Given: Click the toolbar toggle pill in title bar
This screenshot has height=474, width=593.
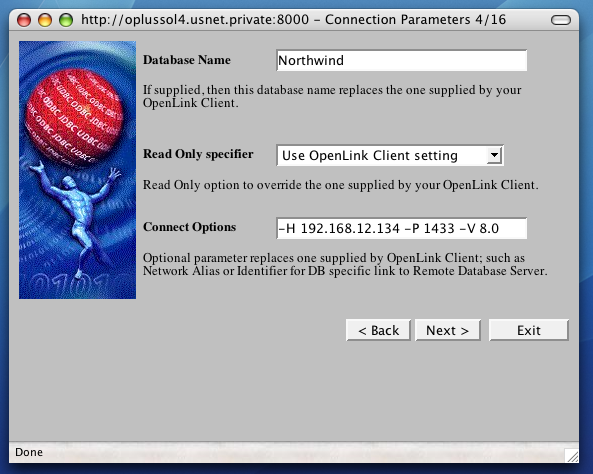Looking at the screenshot, I should tap(561, 20).
